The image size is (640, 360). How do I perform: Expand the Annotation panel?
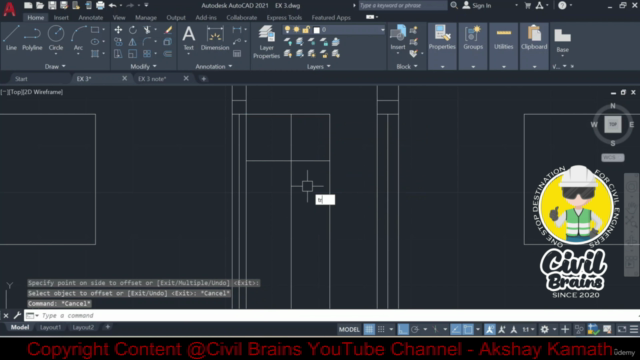pyautogui.click(x=213, y=66)
